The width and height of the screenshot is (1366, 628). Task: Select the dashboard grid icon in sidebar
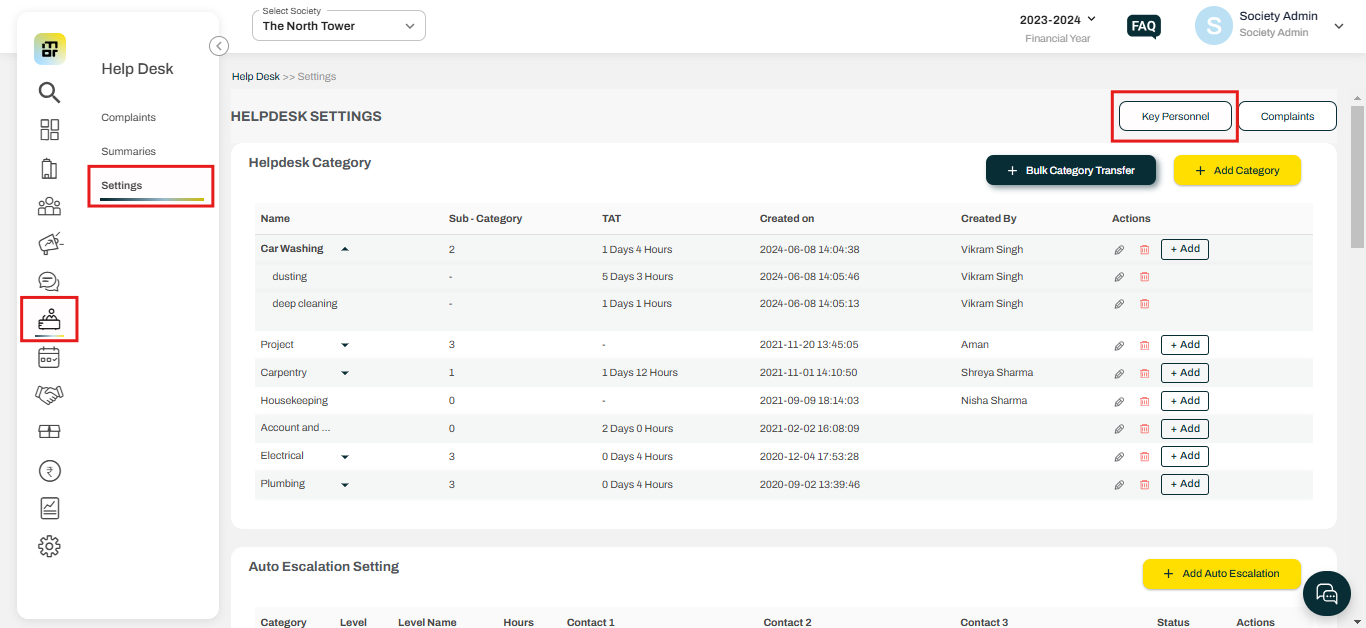pos(49,129)
